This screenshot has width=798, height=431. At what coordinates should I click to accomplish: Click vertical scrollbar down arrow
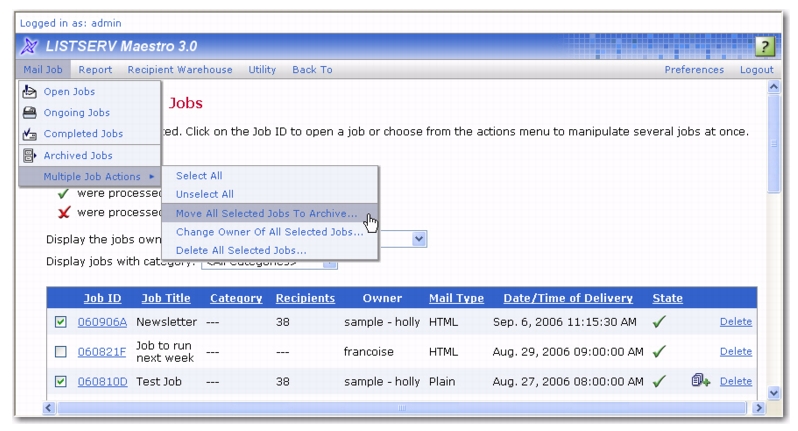(x=774, y=392)
